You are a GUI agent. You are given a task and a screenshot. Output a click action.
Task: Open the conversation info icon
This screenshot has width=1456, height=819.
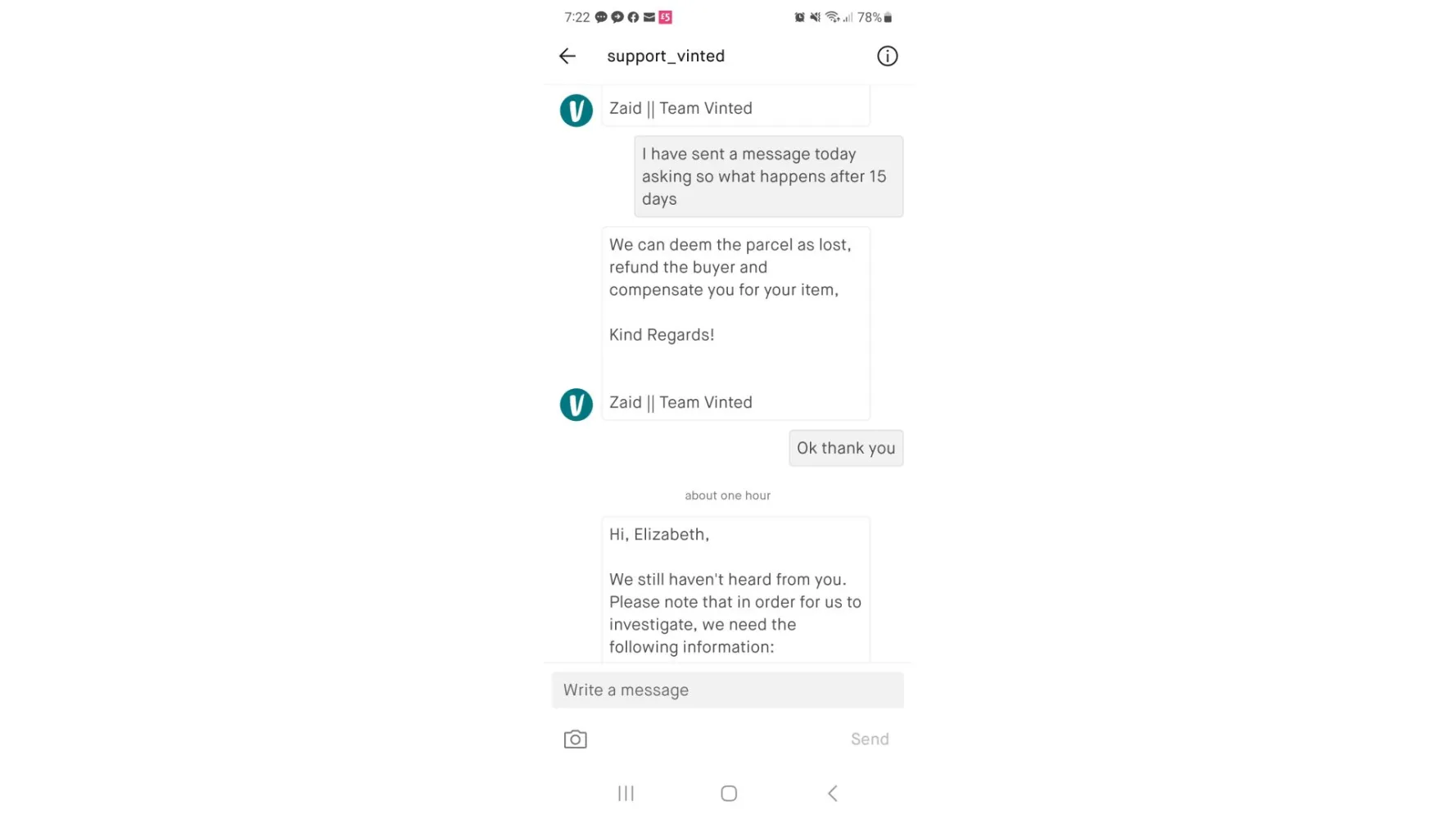[887, 56]
